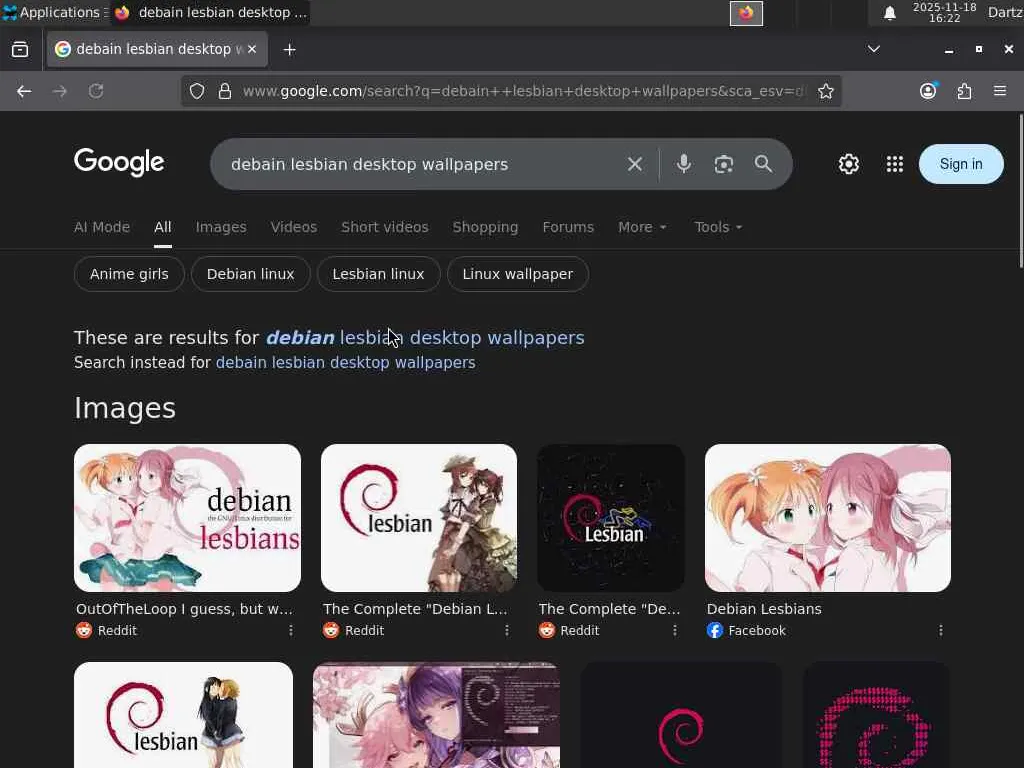This screenshot has width=1024, height=768.
Task: Open Firefox hamburger application menu
Action: (1000, 91)
